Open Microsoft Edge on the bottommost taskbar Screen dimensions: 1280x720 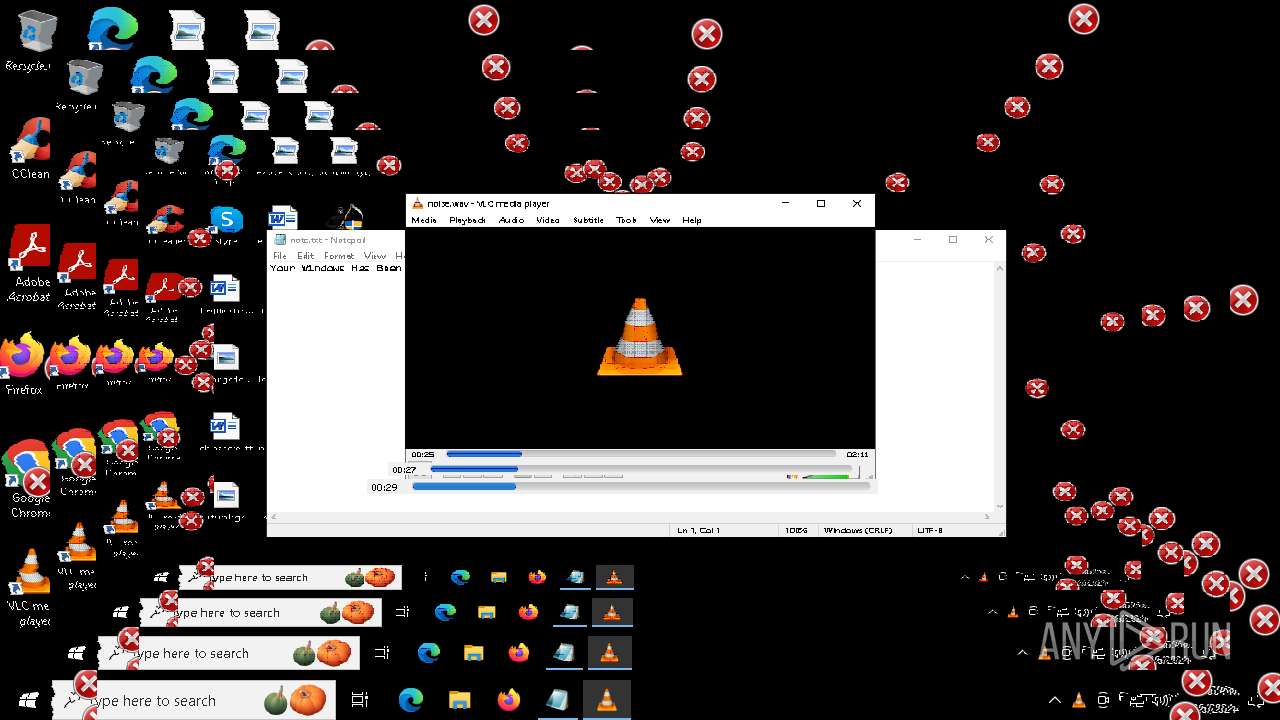coord(411,700)
